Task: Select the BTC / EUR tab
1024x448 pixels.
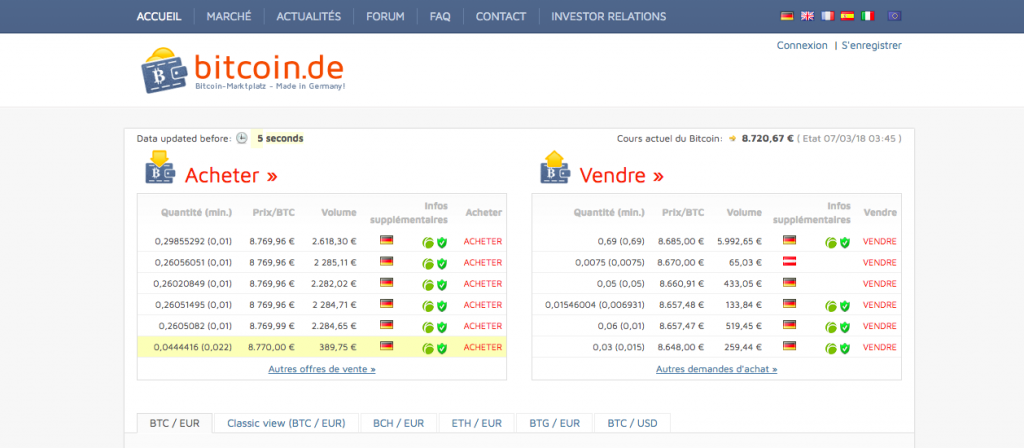Action: click(x=174, y=423)
